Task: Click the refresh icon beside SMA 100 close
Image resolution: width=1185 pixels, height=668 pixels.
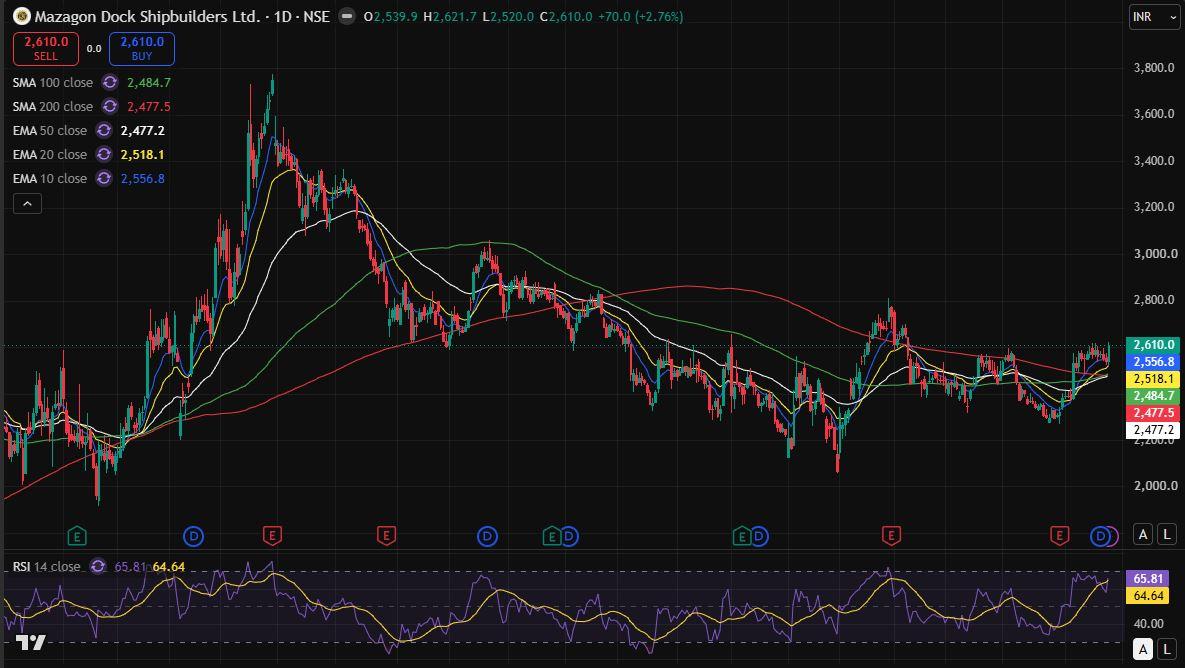Action: 110,82
